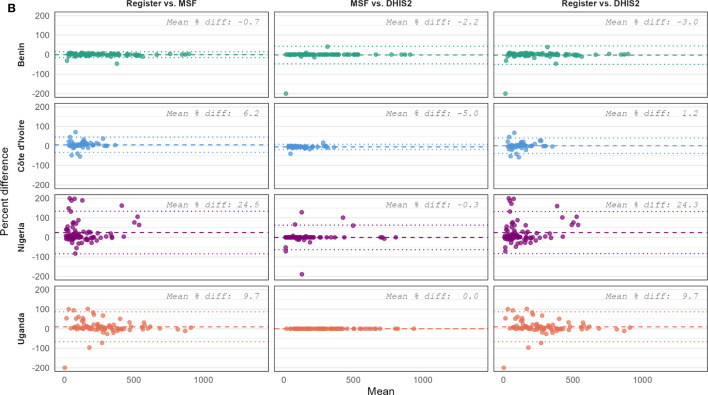Click the 'MSF vs. DHIS2' column title

coord(381,4)
